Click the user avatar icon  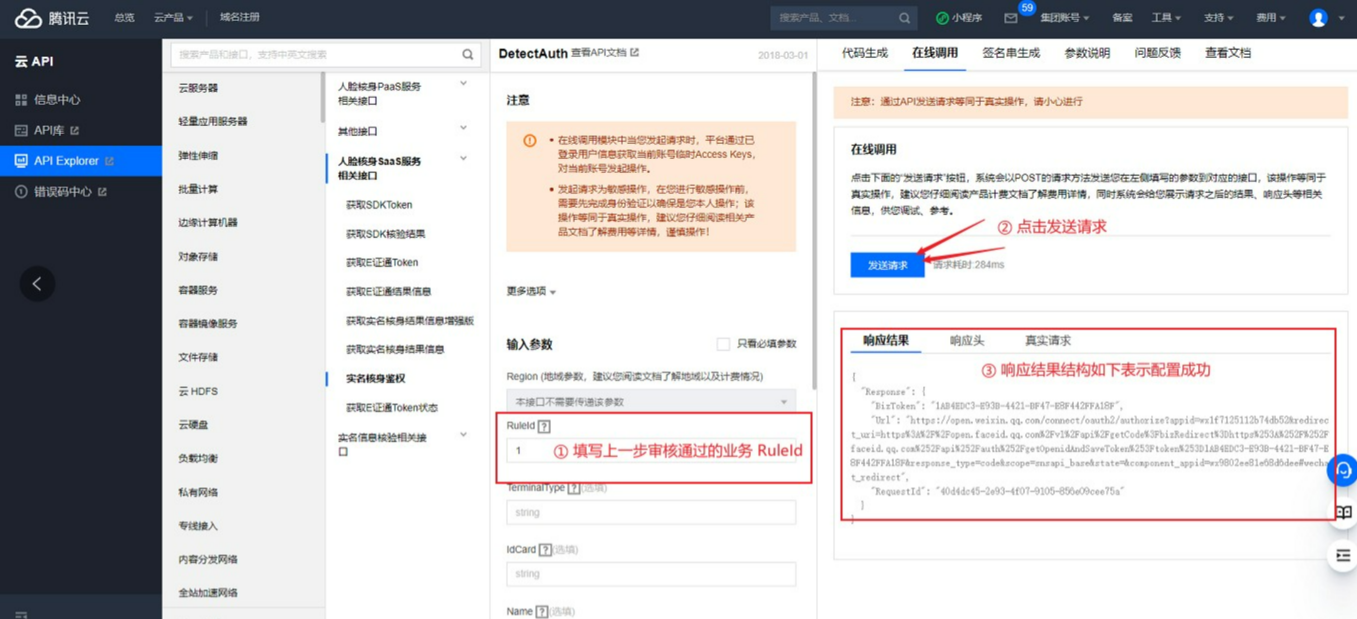coord(1318,18)
